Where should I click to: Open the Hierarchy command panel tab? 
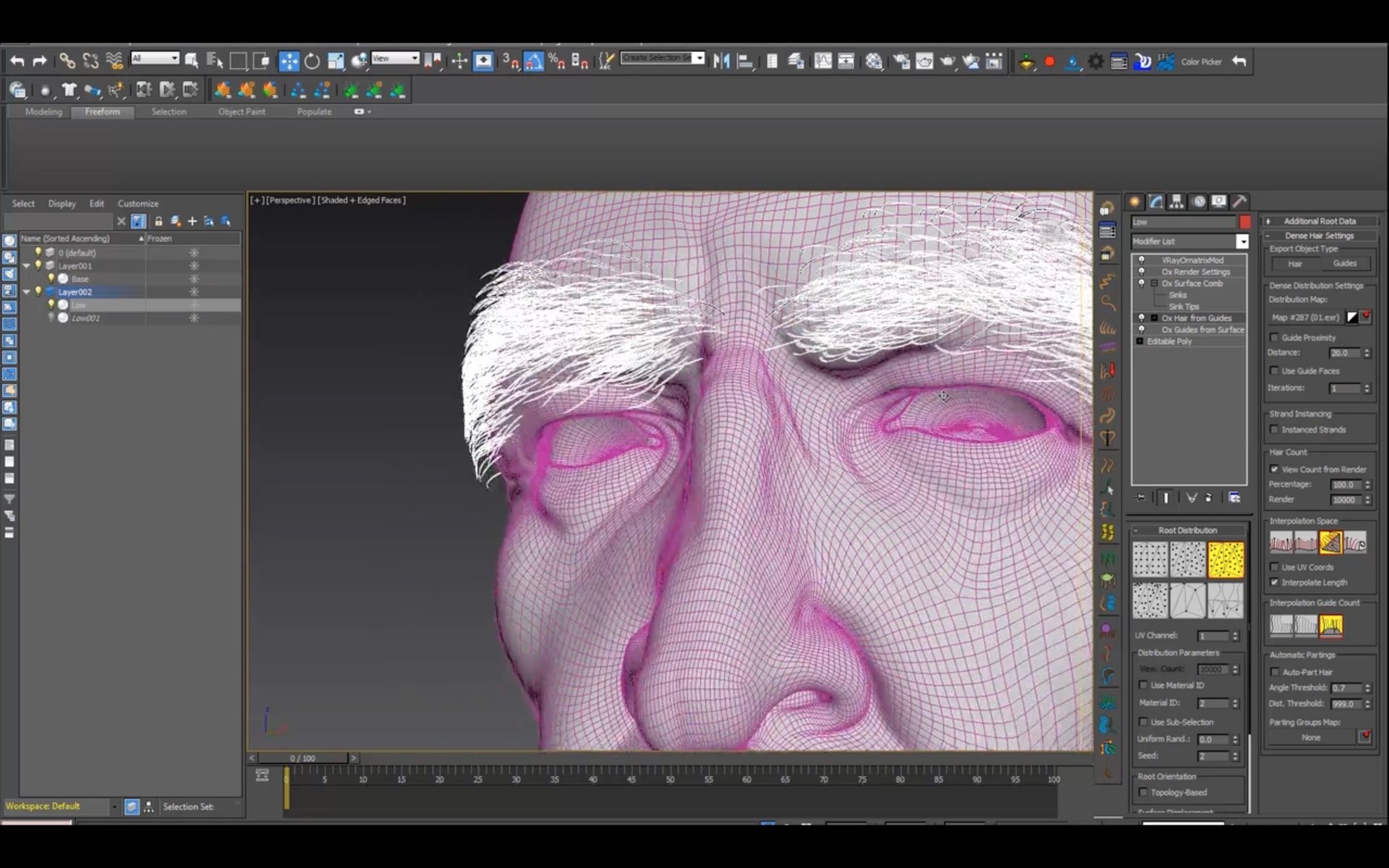tap(1177, 202)
